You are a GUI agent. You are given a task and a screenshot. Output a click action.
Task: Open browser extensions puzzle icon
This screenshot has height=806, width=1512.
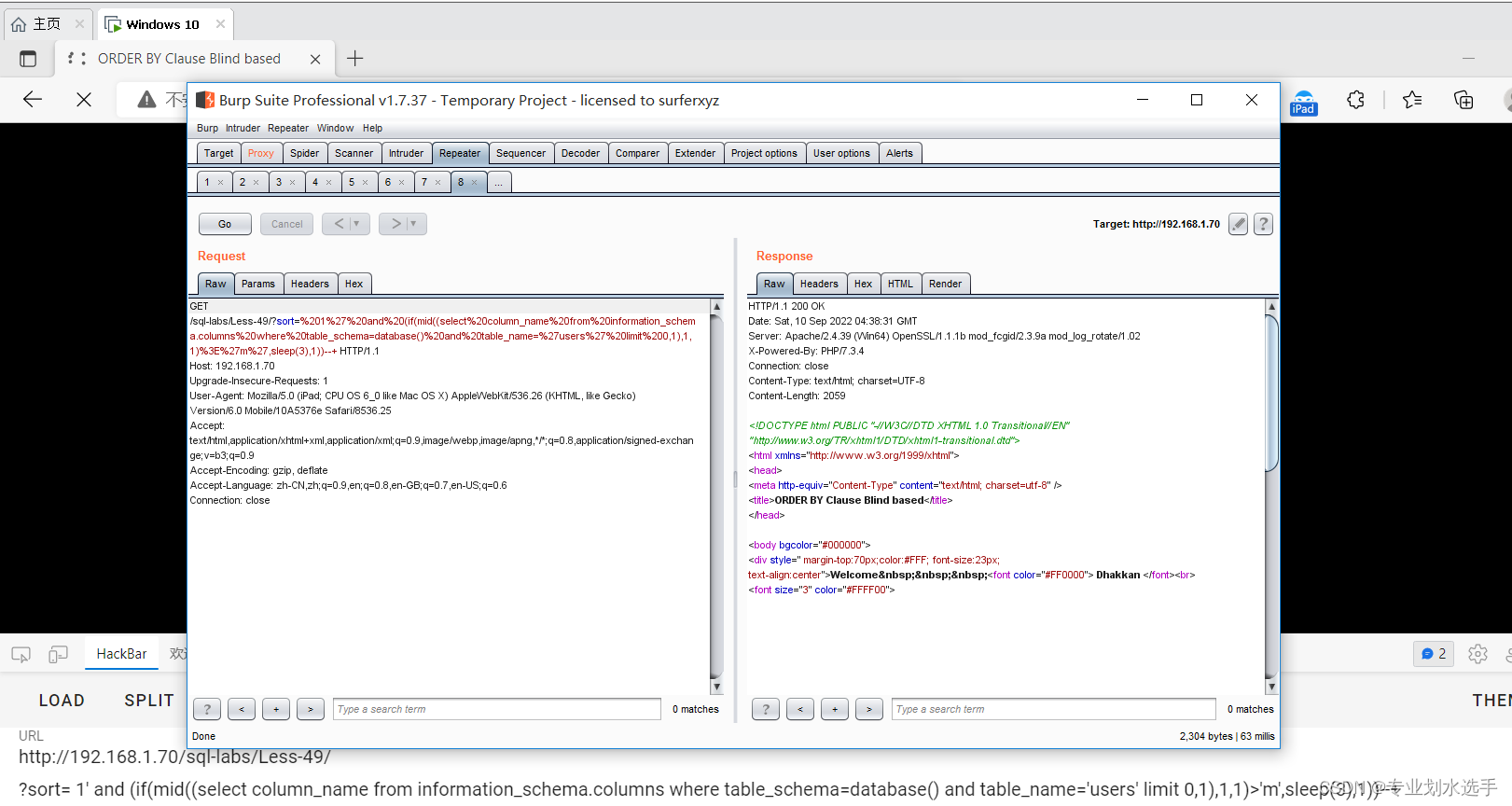tap(1356, 100)
